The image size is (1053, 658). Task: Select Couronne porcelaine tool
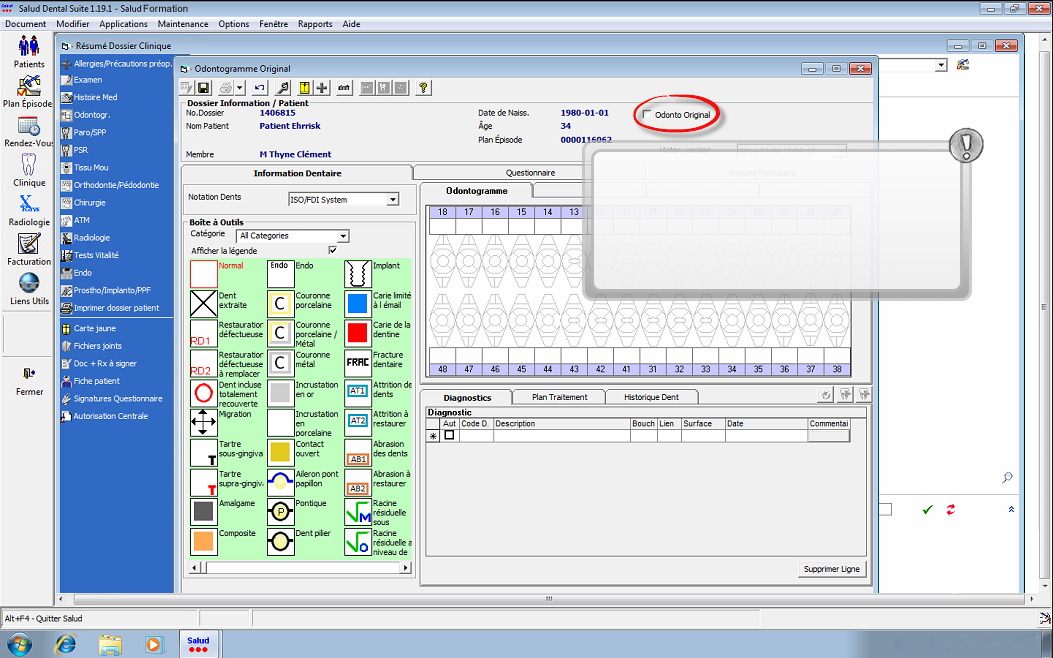click(281, 303)
